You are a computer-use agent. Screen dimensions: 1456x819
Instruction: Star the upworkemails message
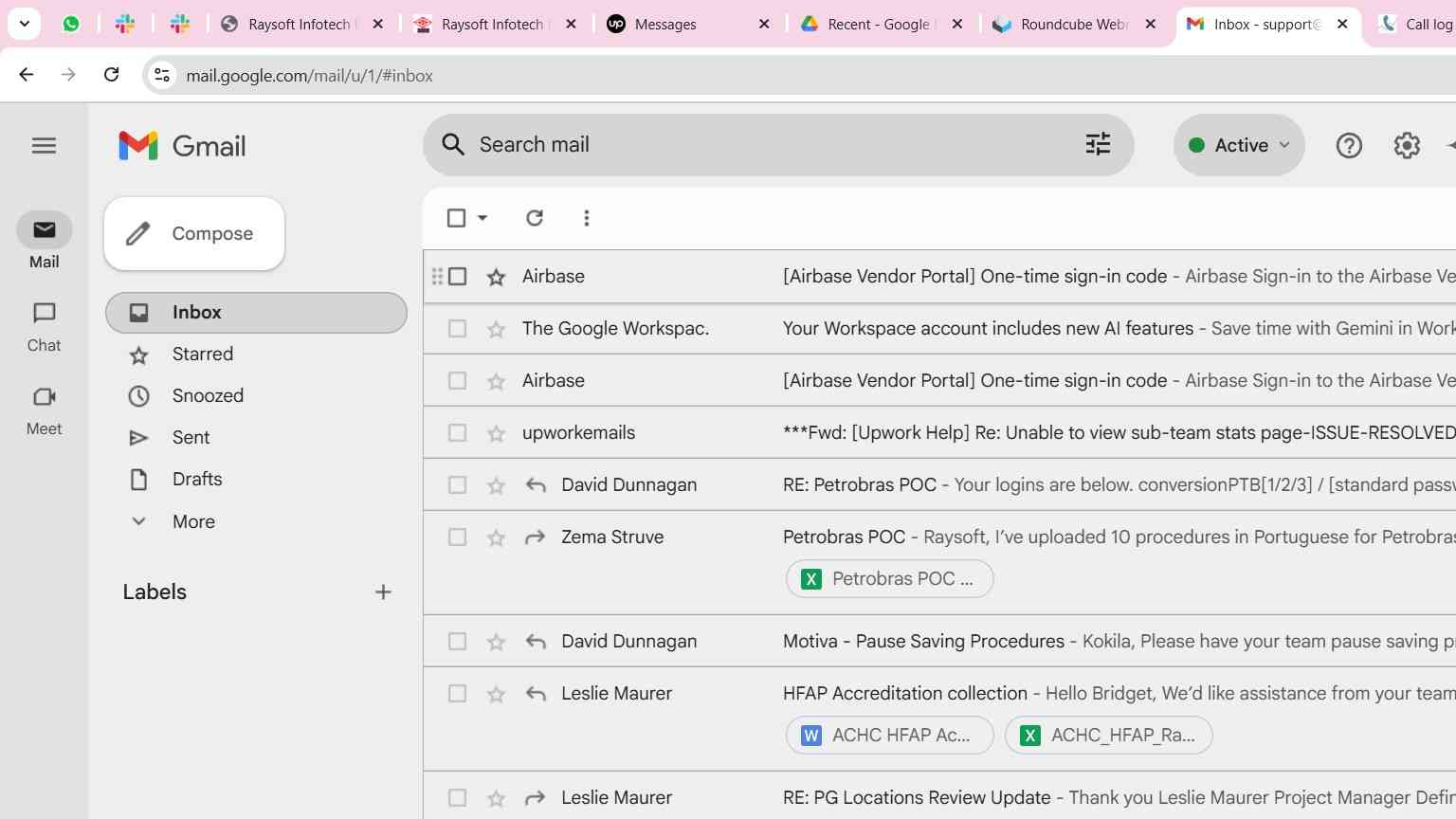click(x=496, y=433)
